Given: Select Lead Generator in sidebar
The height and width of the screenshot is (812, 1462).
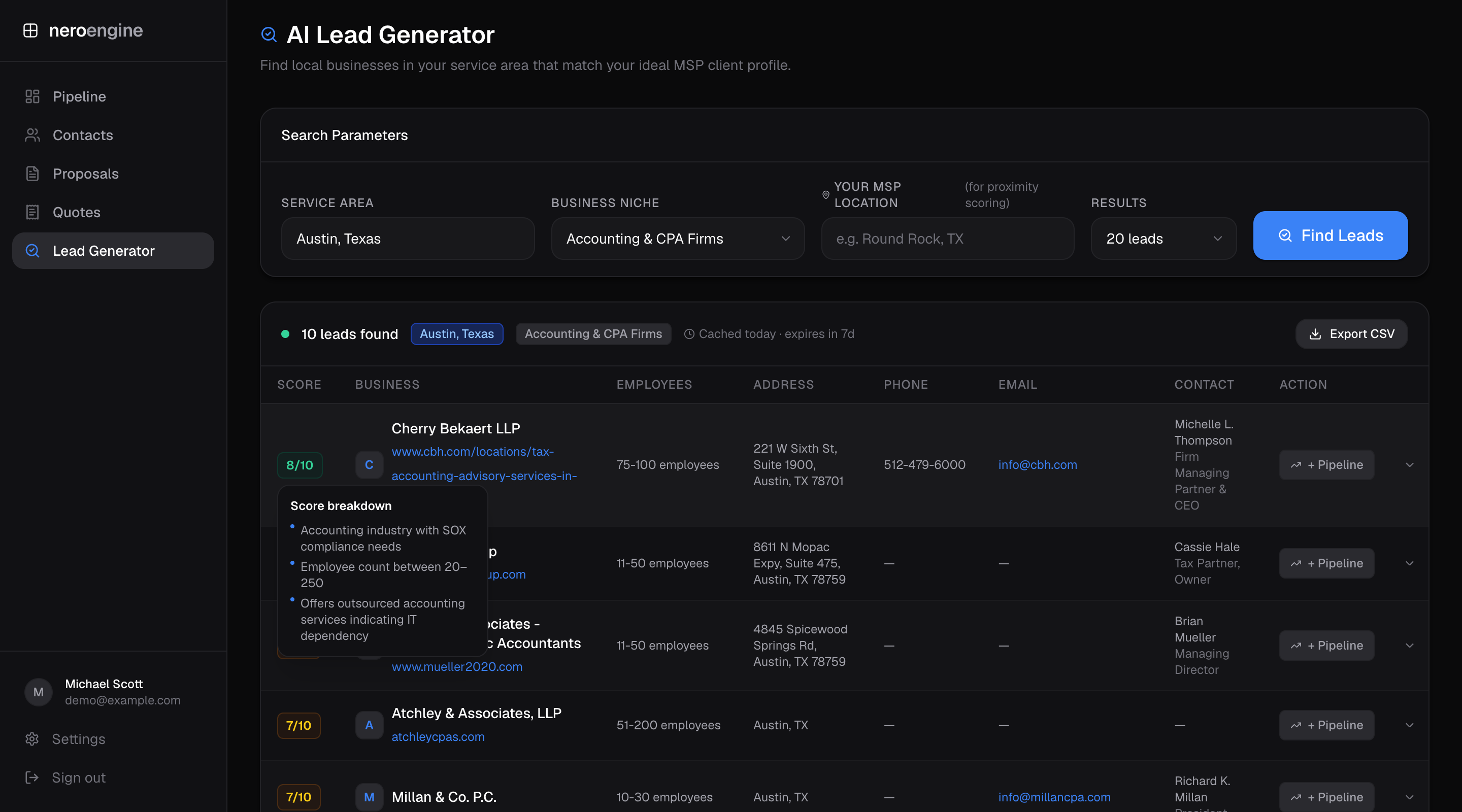Looking at the screenshot, I should point(113,251).
